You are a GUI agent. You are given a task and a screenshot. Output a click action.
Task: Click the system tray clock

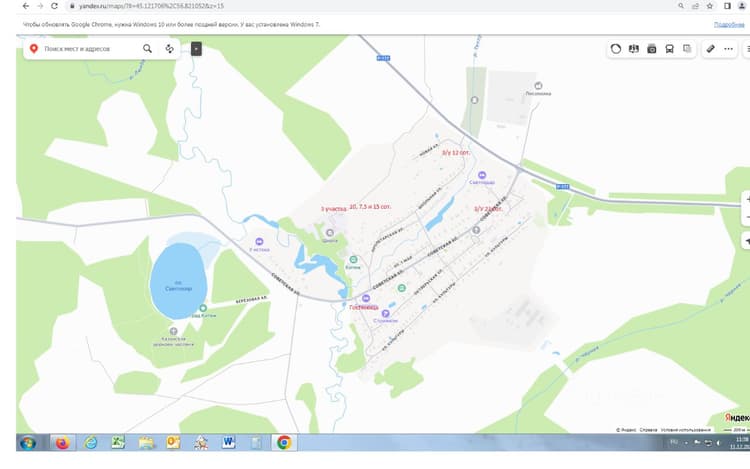tap(740, 443)
